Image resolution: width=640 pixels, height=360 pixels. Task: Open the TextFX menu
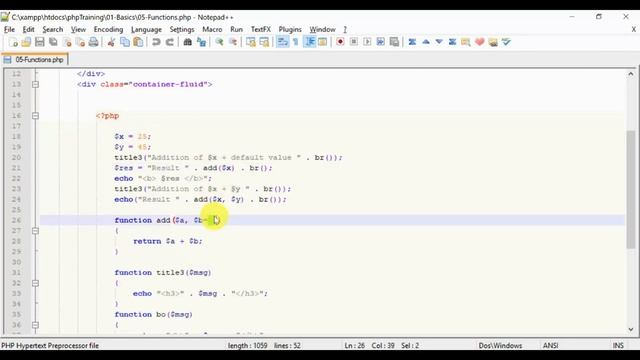point(260,29)
